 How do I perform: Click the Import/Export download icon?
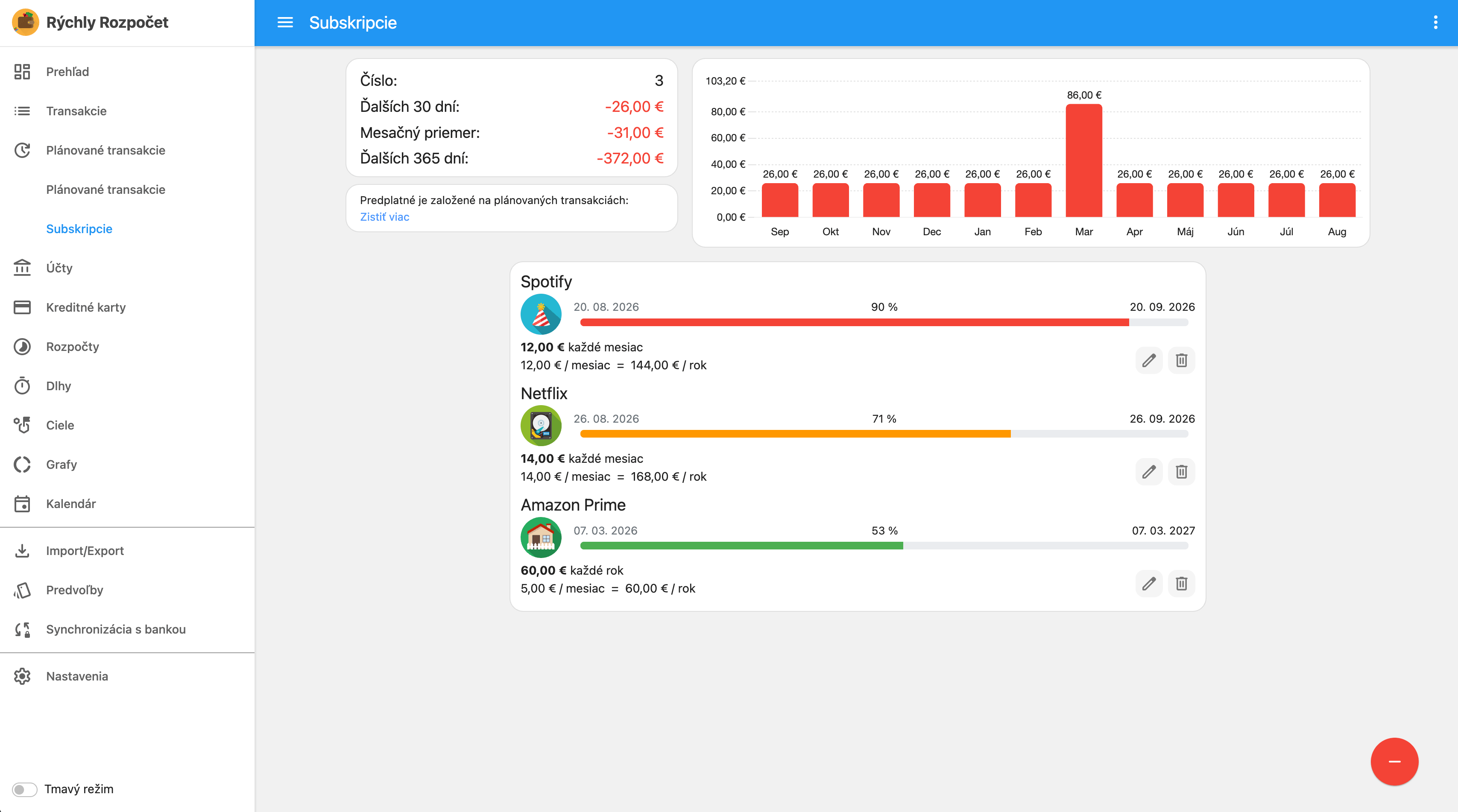click(22, 551)
